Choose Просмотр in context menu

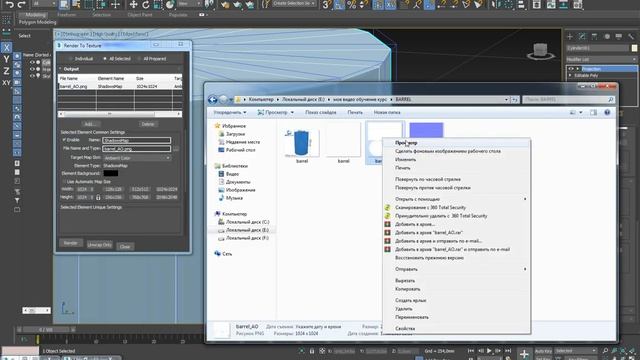pyautogui.click(x=457, y=143)
